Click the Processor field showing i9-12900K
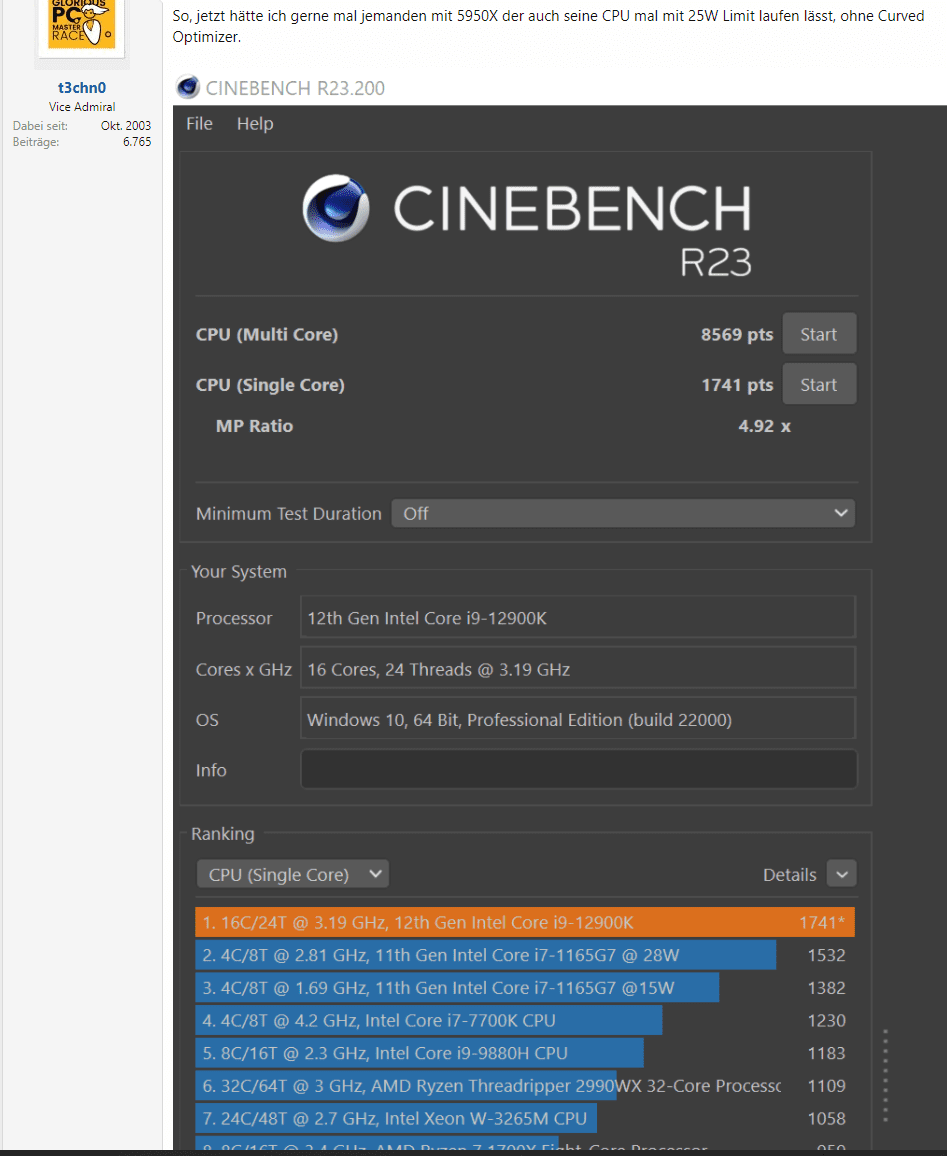 tap(578, 617)
